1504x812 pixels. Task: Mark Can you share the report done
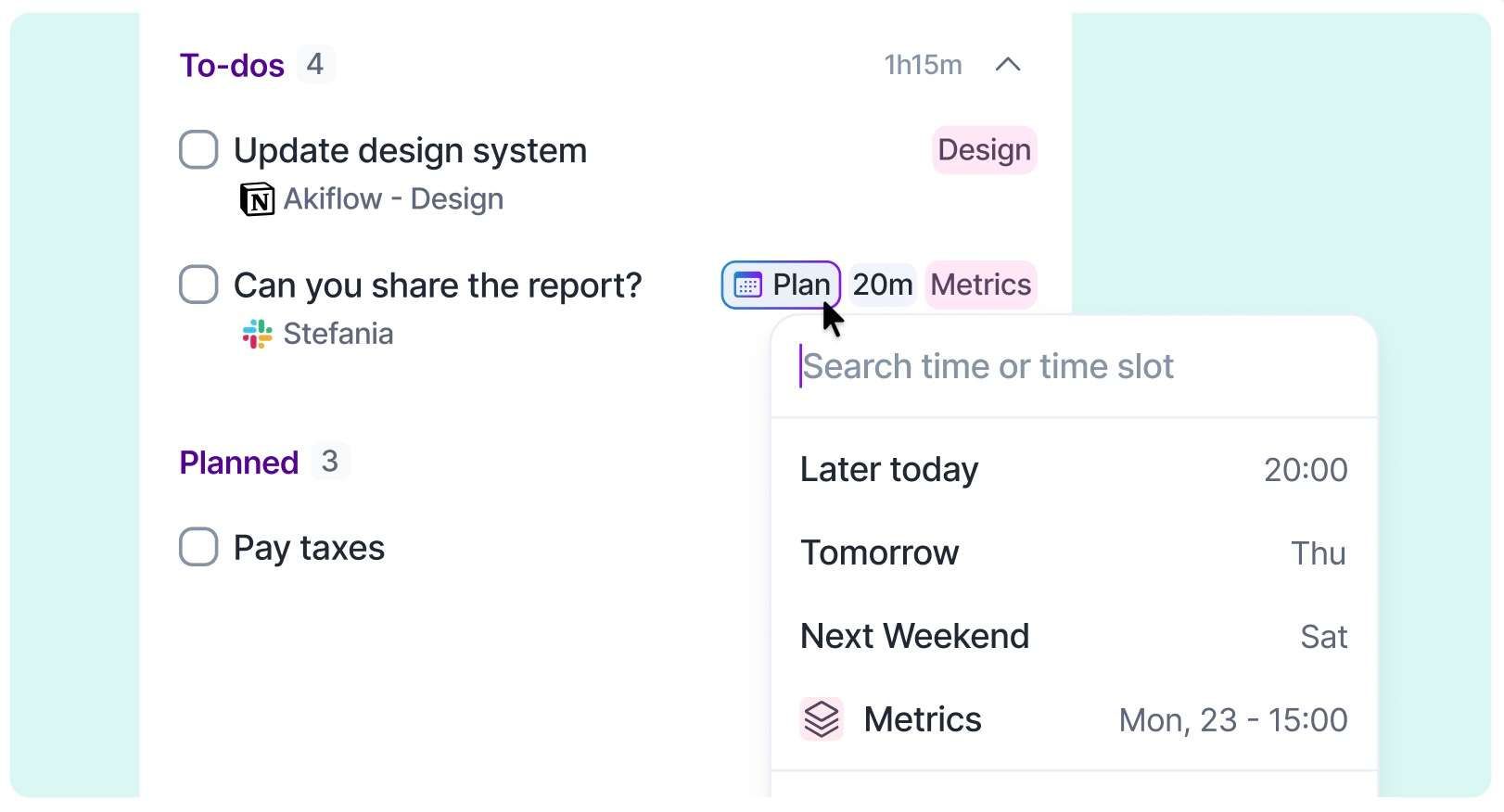coord(198,285)
